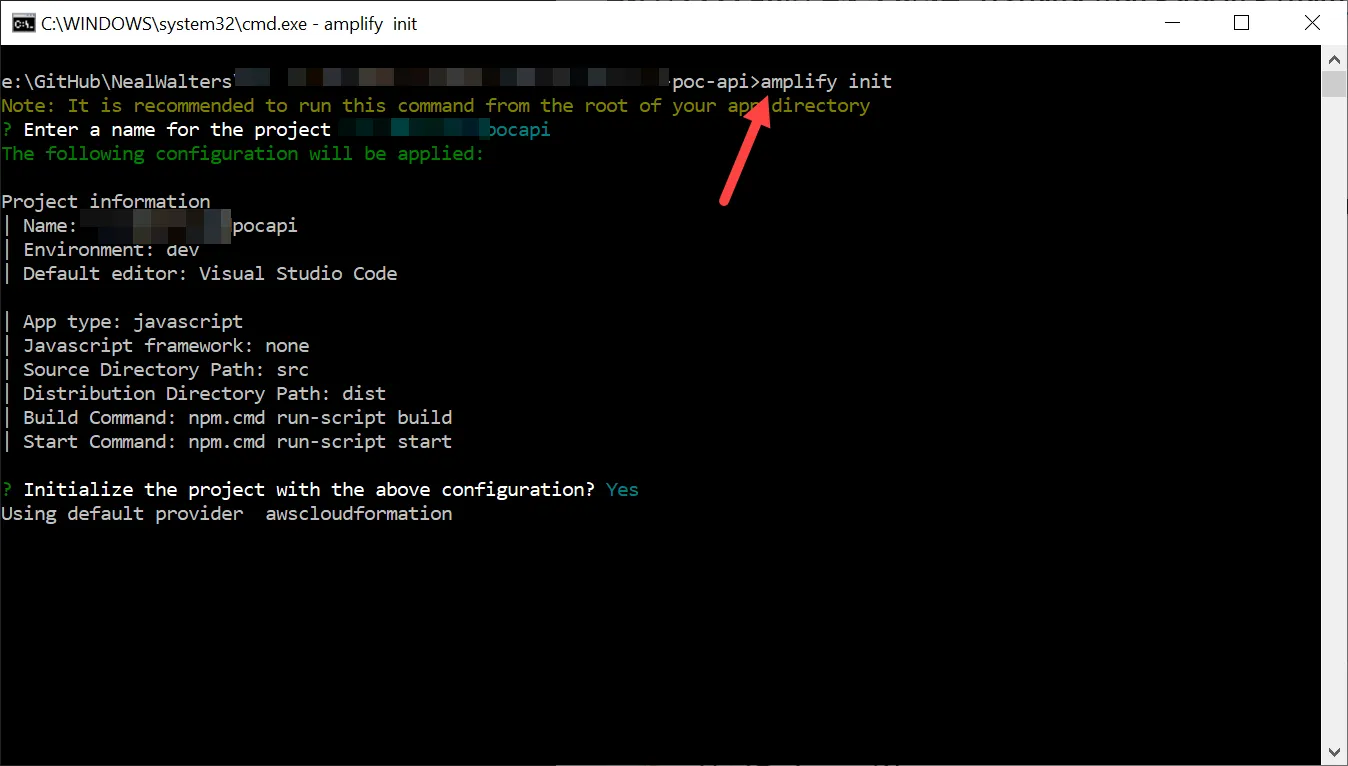The image size is (1348, 766).
Task: Maximize the command prompt window
Action: (1241, 23)
